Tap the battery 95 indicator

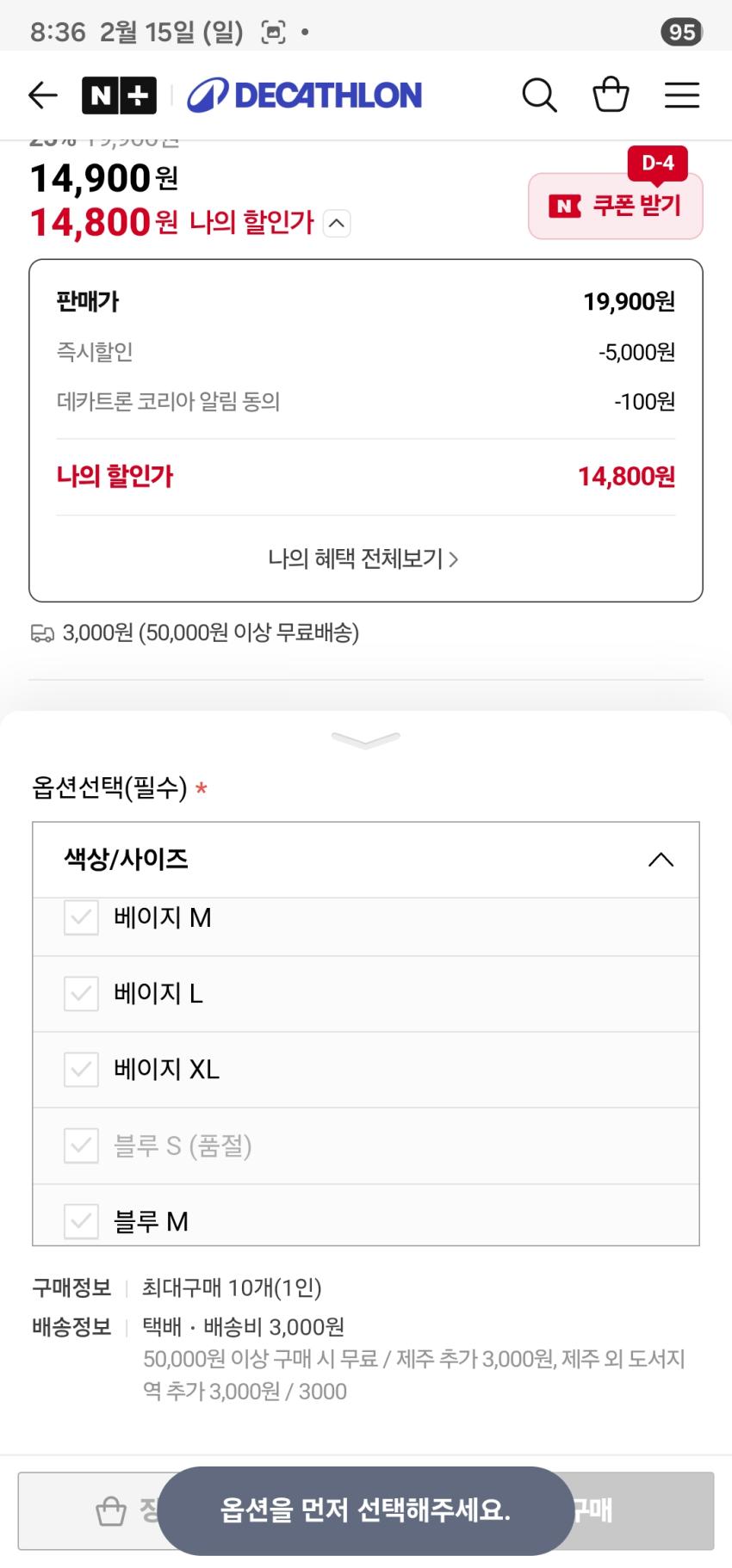681,33
